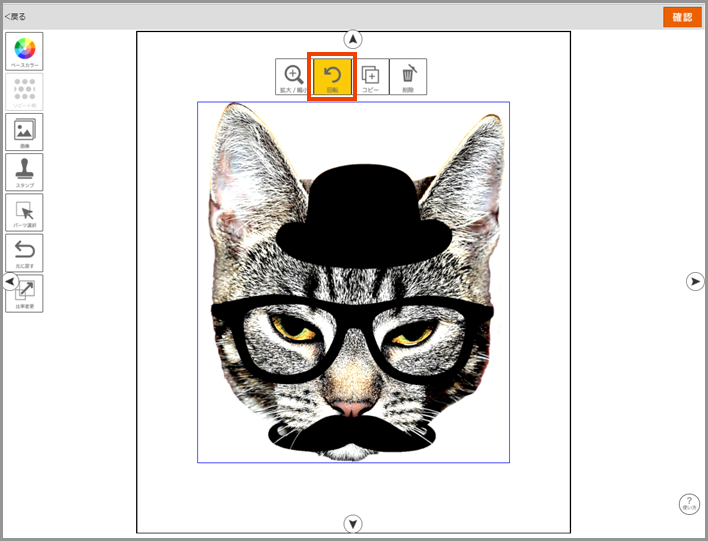Open the base color (ベースカラー) wheel tool

tap(24, 51)
